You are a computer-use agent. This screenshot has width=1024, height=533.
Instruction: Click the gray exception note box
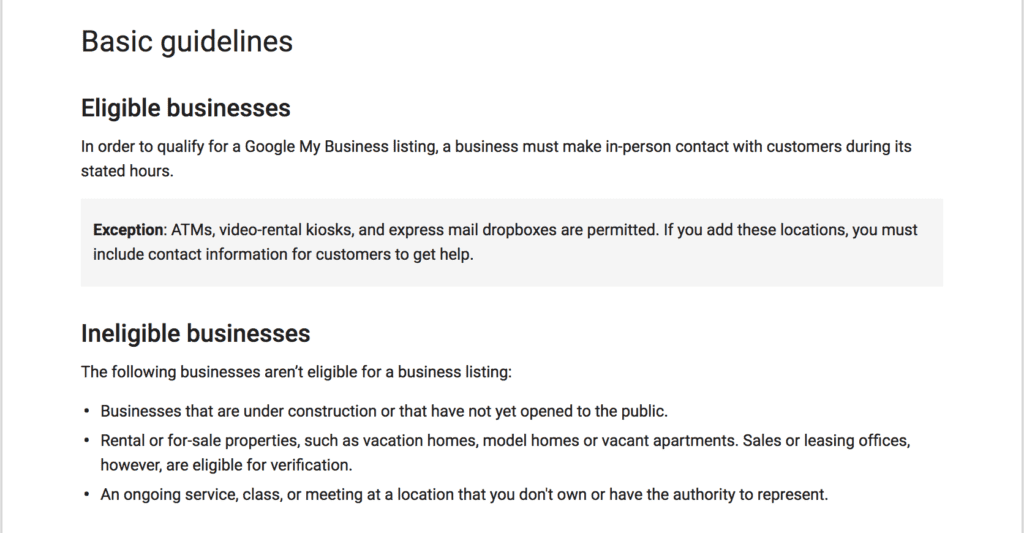[512, 242]
